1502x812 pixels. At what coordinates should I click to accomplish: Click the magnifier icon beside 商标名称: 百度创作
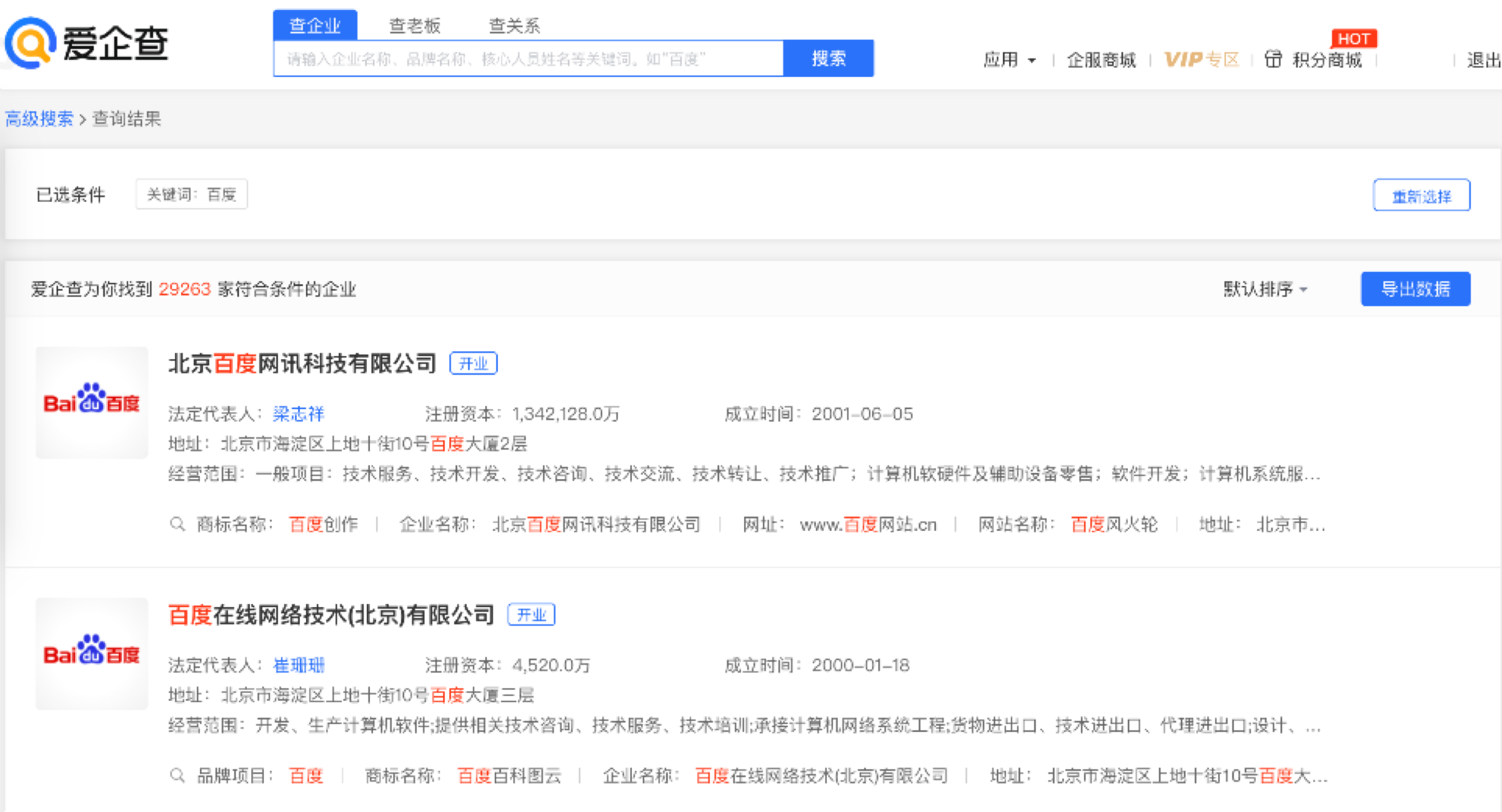[177, 524]
